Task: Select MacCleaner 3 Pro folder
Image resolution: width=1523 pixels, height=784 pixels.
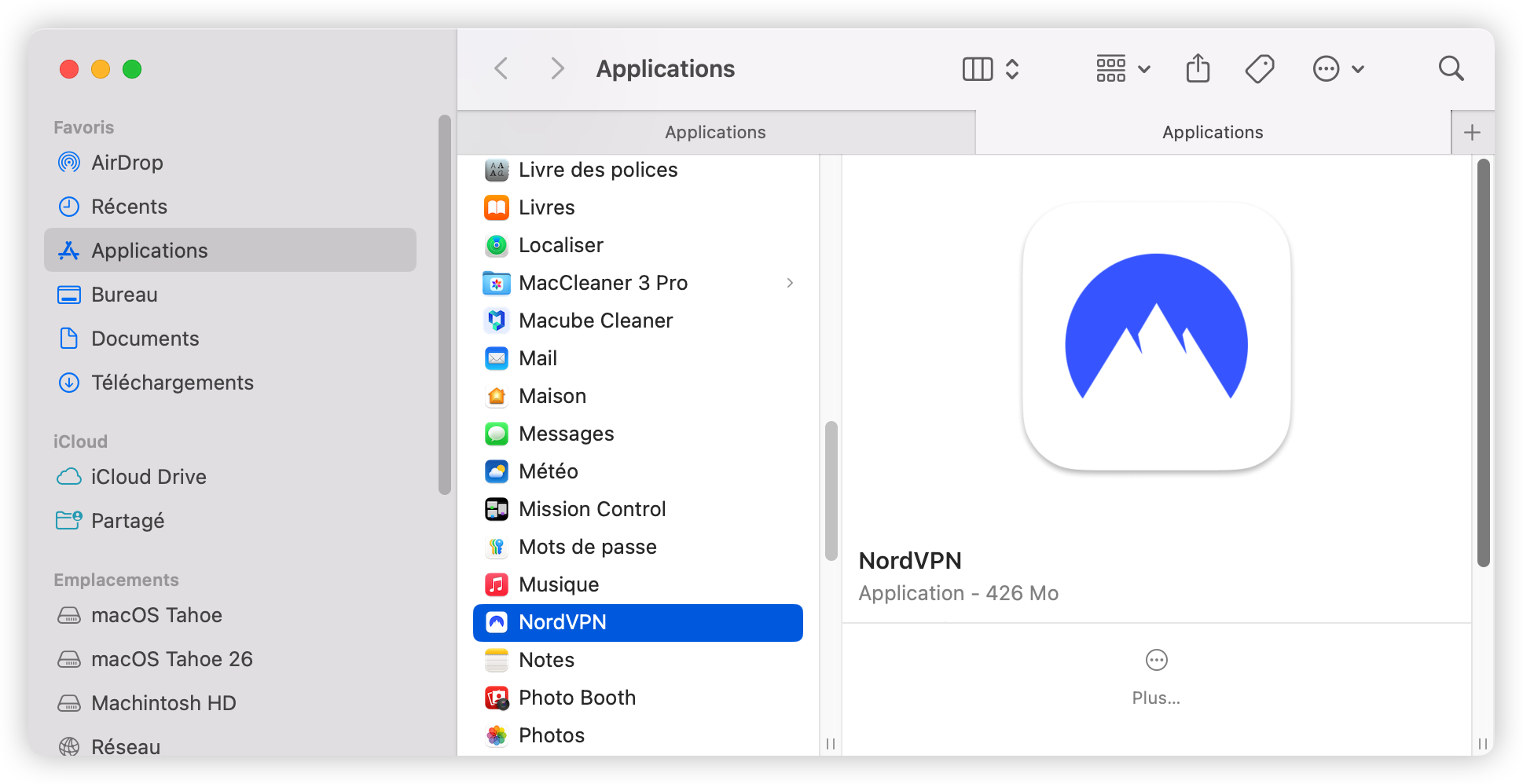Action: coord(638,283)
